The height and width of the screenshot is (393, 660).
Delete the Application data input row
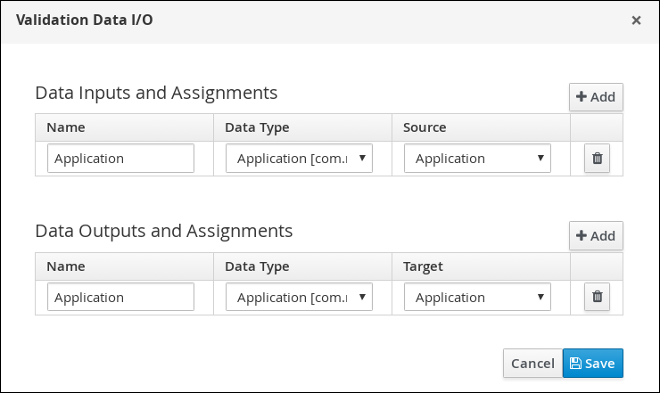click(597, 158)
